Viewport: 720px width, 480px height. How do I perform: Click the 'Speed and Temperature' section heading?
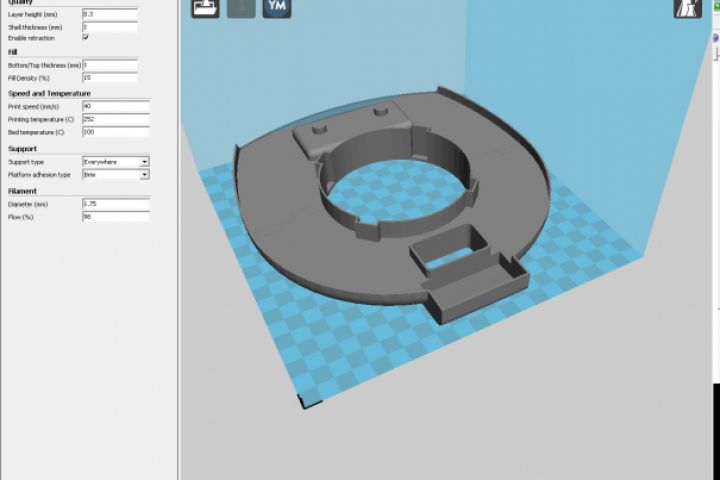(x=50, y=93)
